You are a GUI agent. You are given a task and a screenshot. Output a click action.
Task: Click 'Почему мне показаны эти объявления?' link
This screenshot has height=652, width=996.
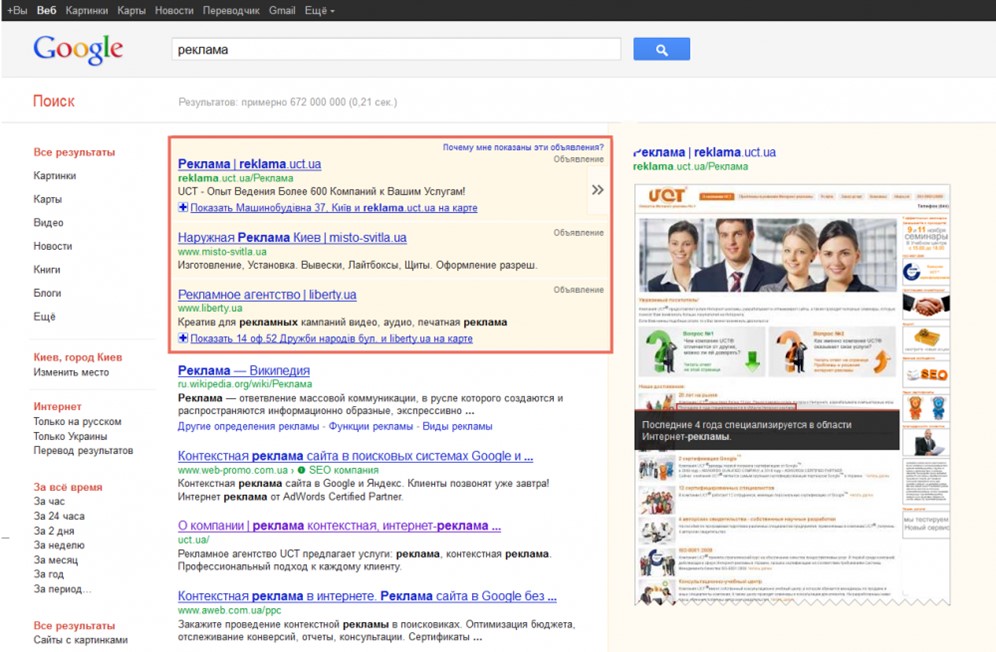pyautogui.click(x=523, y=147)
